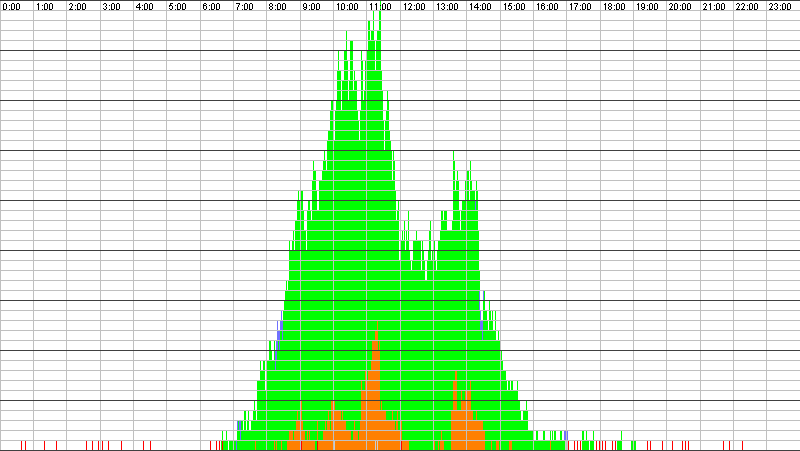Click the 7:00 hour label

pyautogui.click(x=244, y=7)
